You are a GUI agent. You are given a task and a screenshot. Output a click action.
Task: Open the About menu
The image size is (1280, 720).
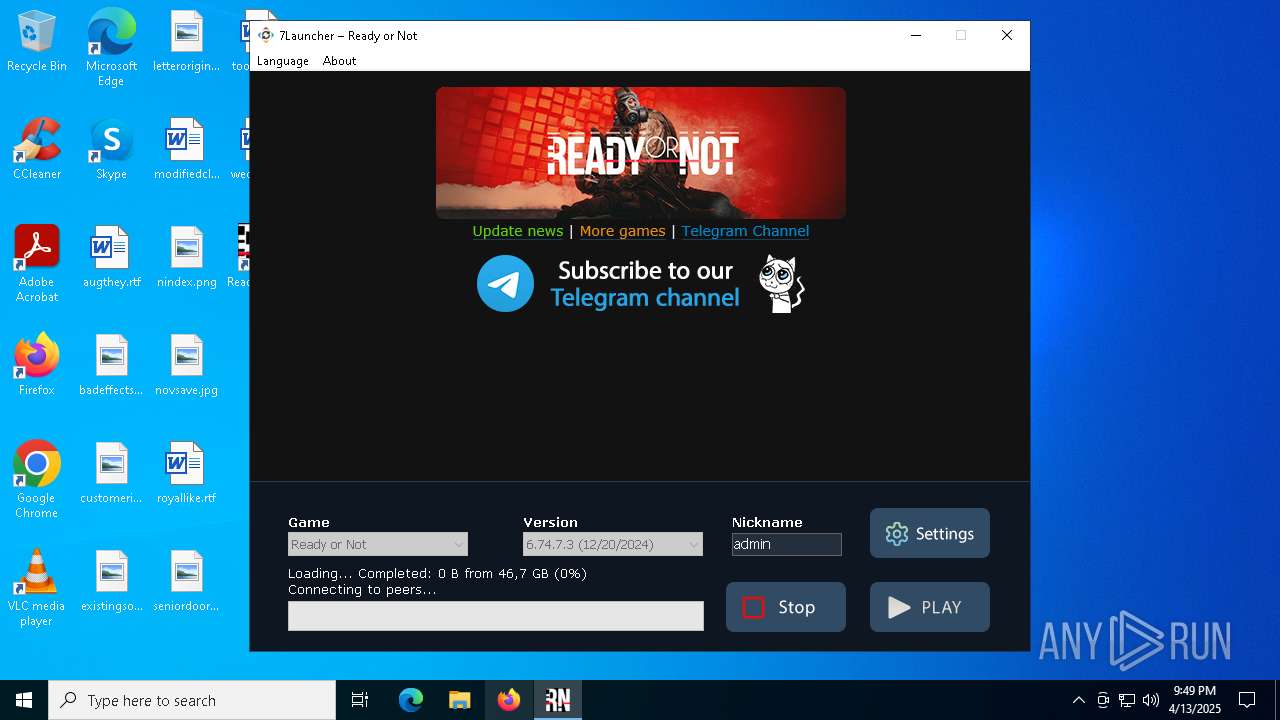[339, 61]
